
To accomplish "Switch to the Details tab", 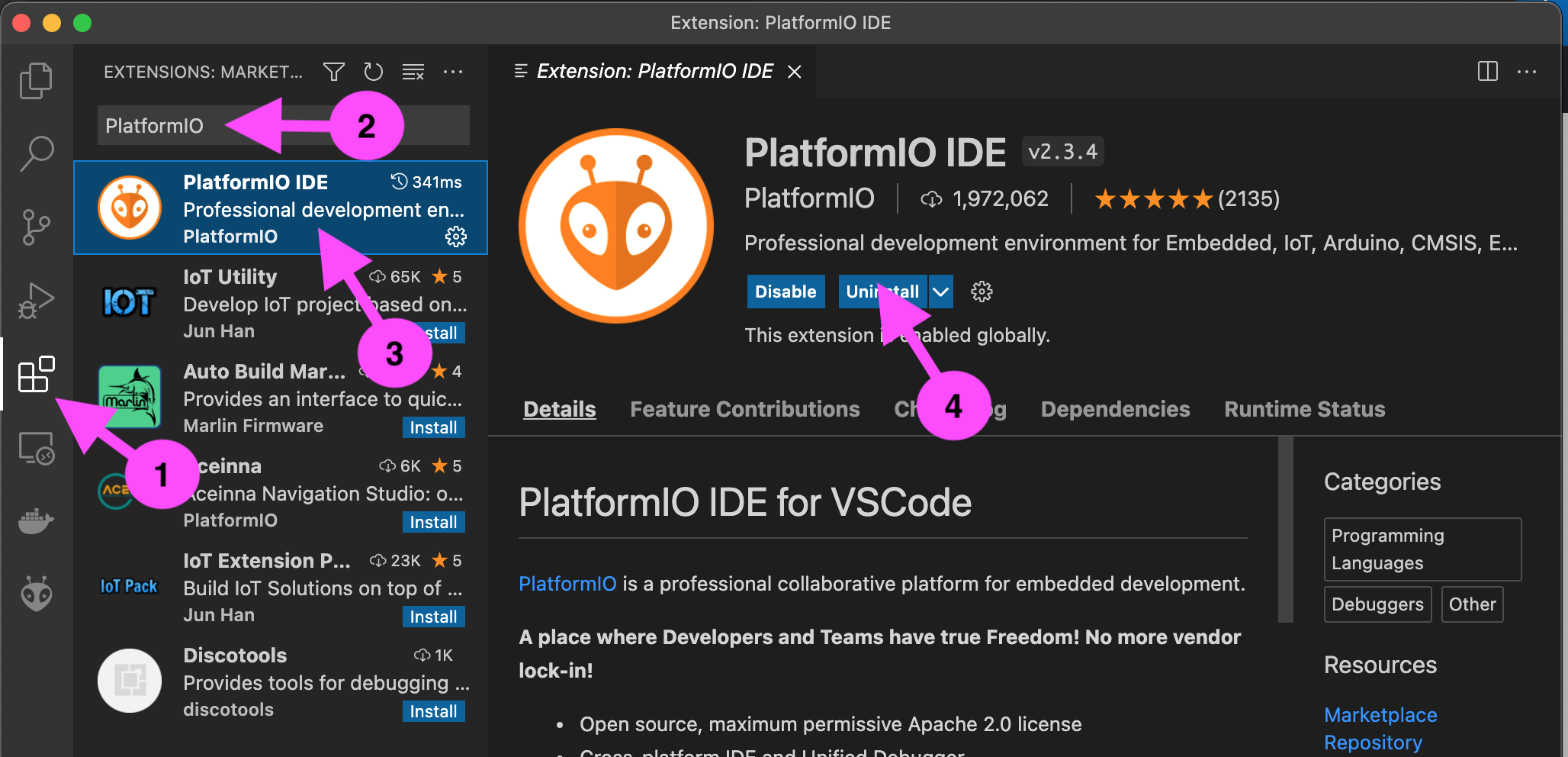I will pyautogui.click(x=560, y=409).
